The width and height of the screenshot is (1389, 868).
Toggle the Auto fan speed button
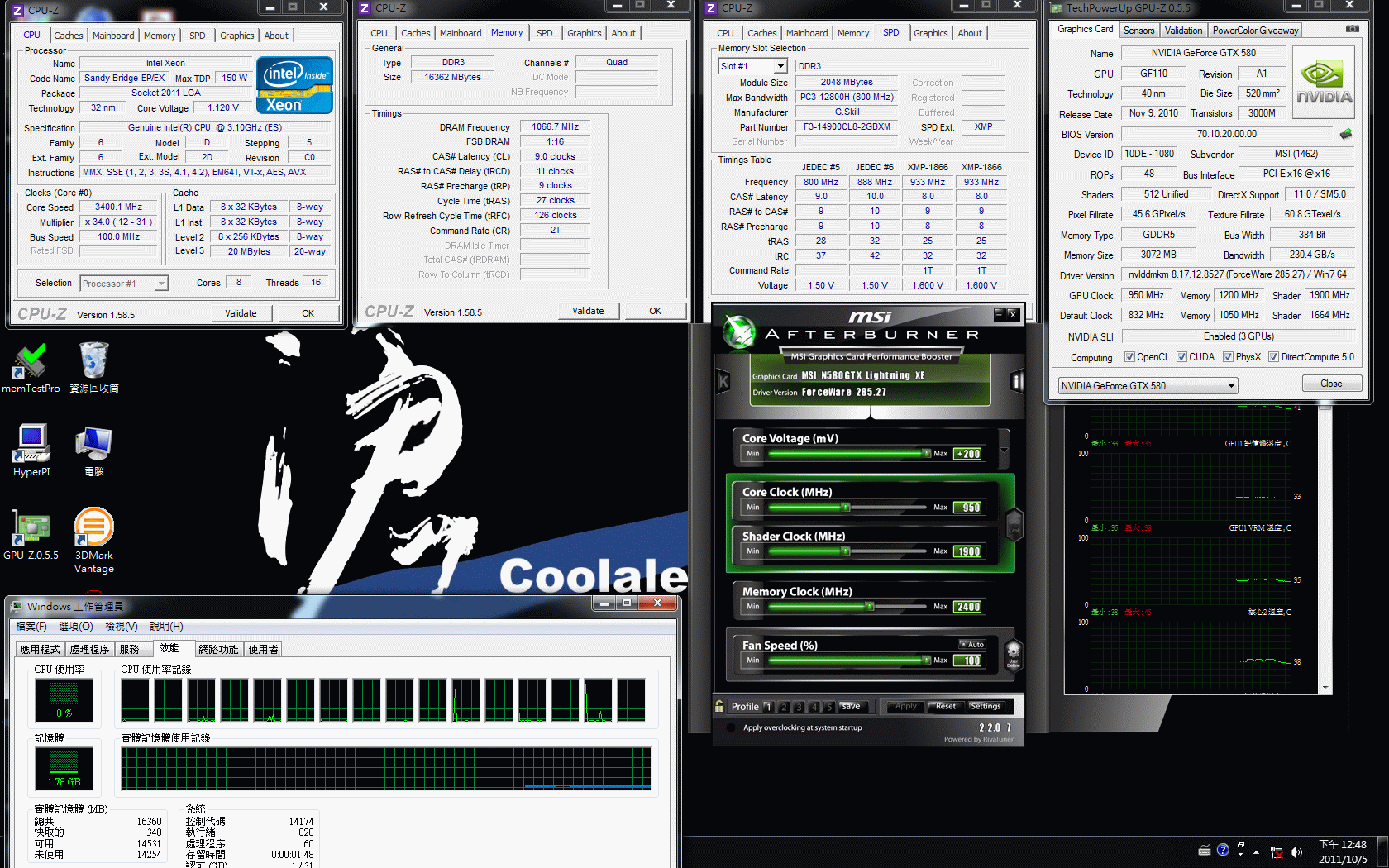tap(972, 644)
